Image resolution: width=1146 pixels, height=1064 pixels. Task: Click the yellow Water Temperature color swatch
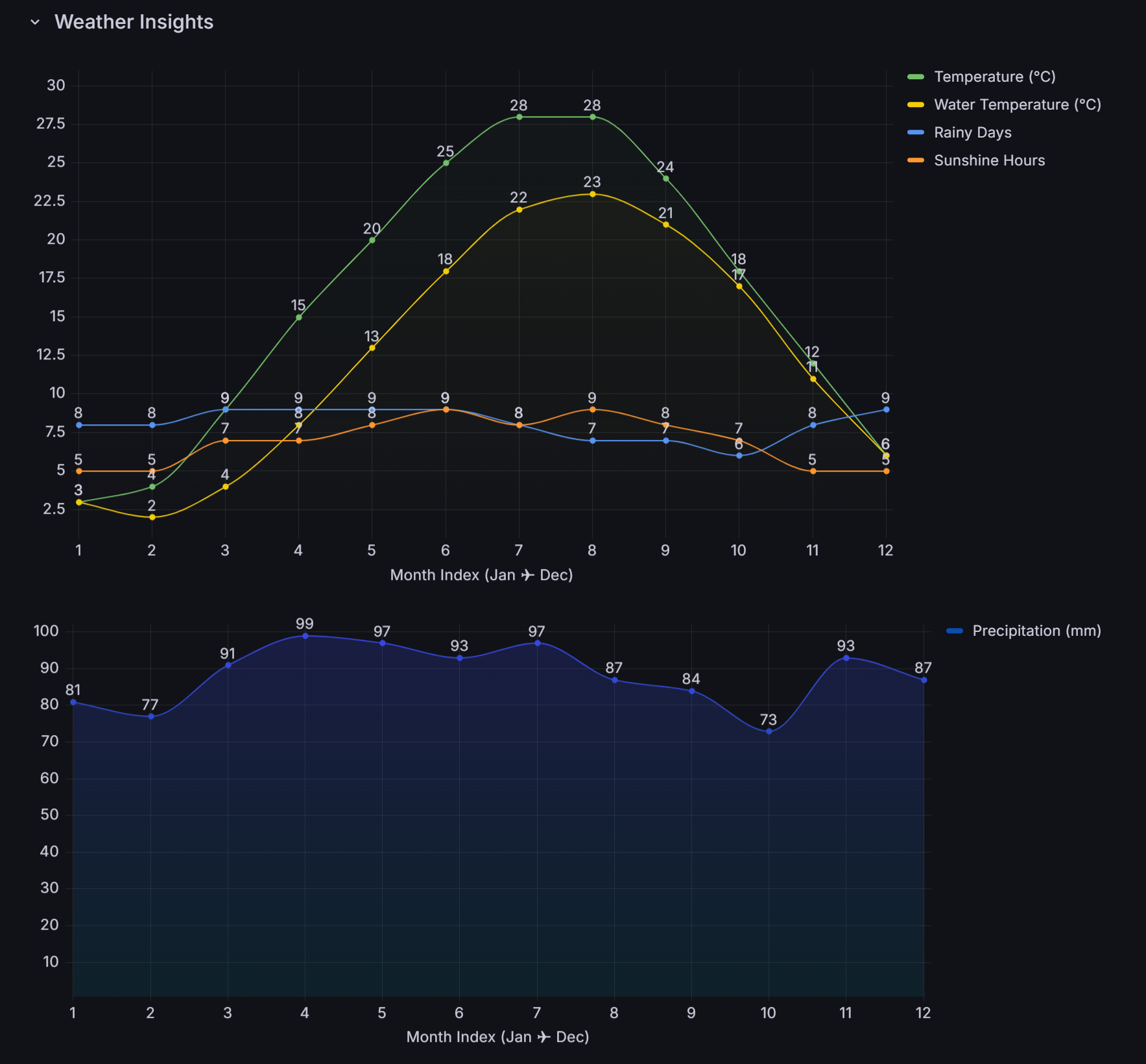[x=916, y=104]
